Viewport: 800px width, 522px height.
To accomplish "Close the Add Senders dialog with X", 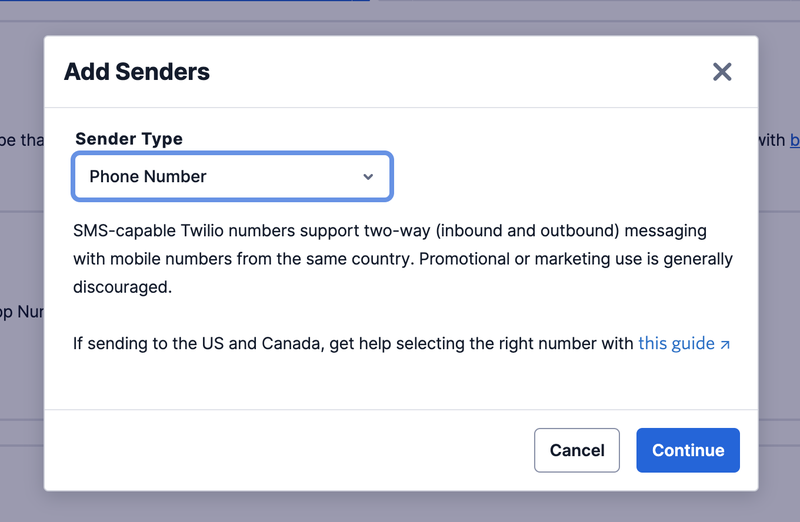I will [722, 72].
